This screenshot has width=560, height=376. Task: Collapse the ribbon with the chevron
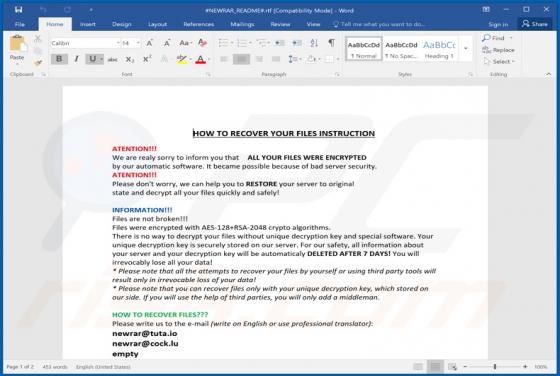click(549, 74)
